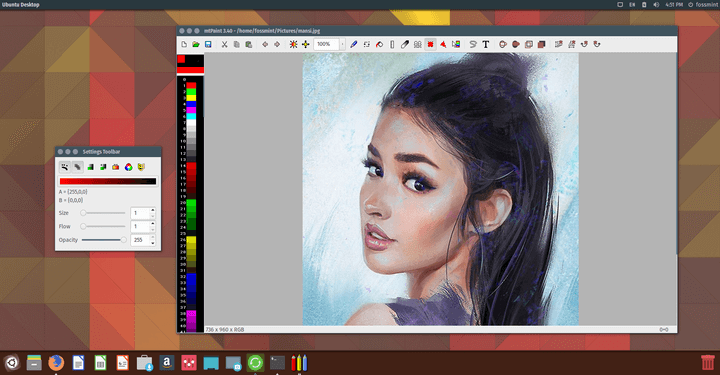
Task: Click the Filled Ellipse icon
Action: pos(516,45)
